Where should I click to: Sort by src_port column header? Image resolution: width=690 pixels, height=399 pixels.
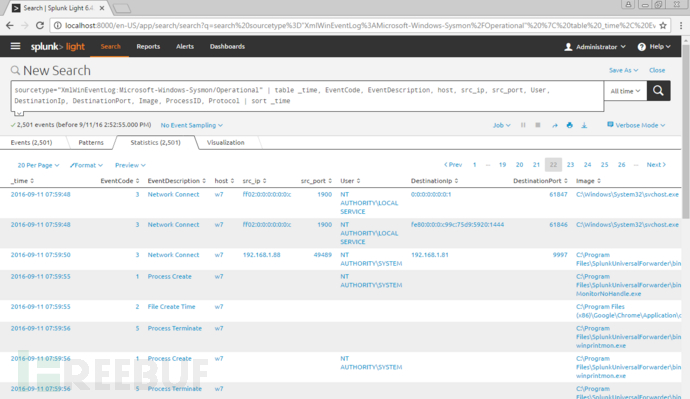click(x=316, y=181)
